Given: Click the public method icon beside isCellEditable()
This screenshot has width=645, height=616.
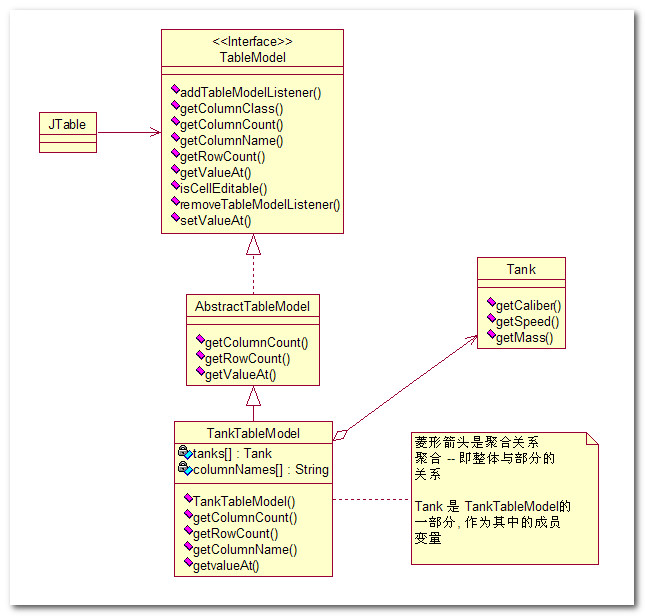Looking at the screenshot, I should tap(175, 185).
